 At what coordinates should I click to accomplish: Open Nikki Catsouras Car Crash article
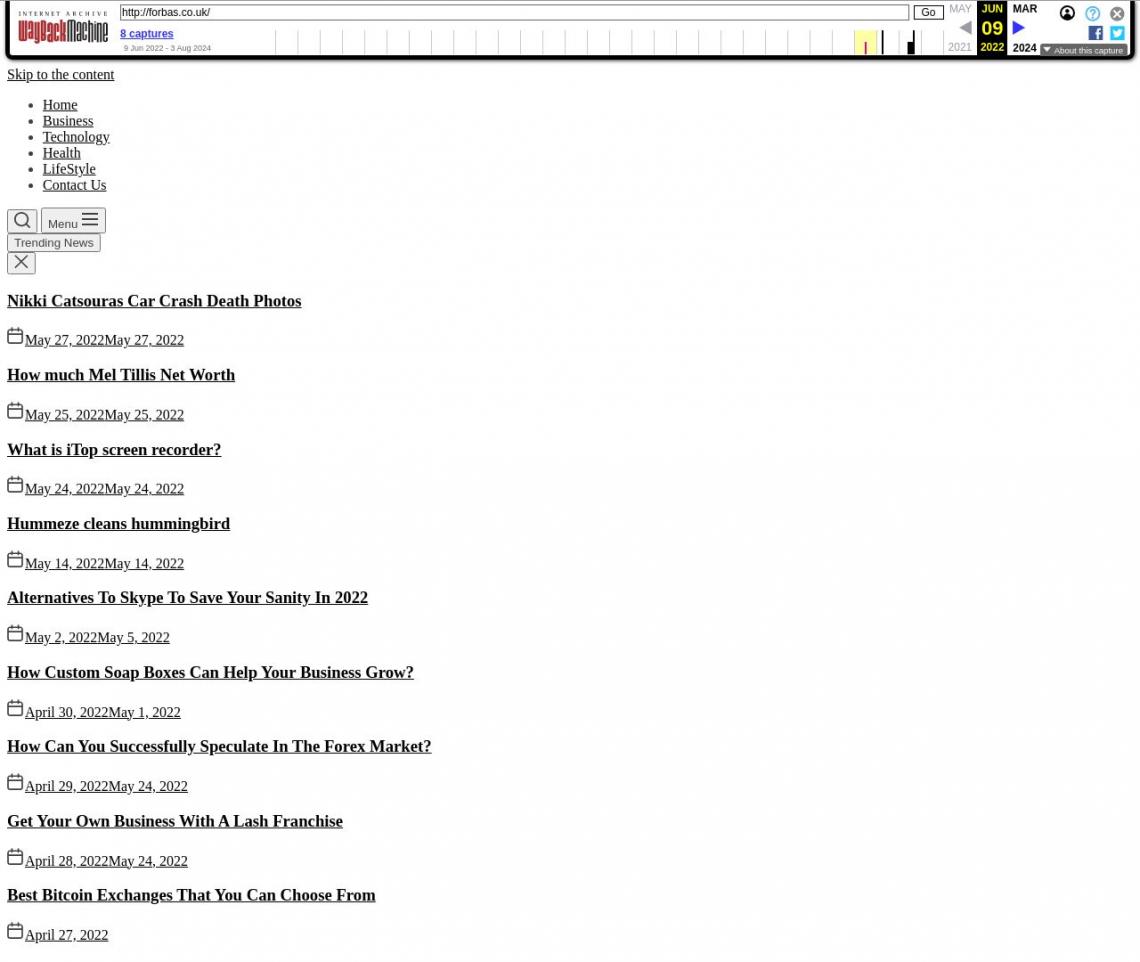(154, 301)
